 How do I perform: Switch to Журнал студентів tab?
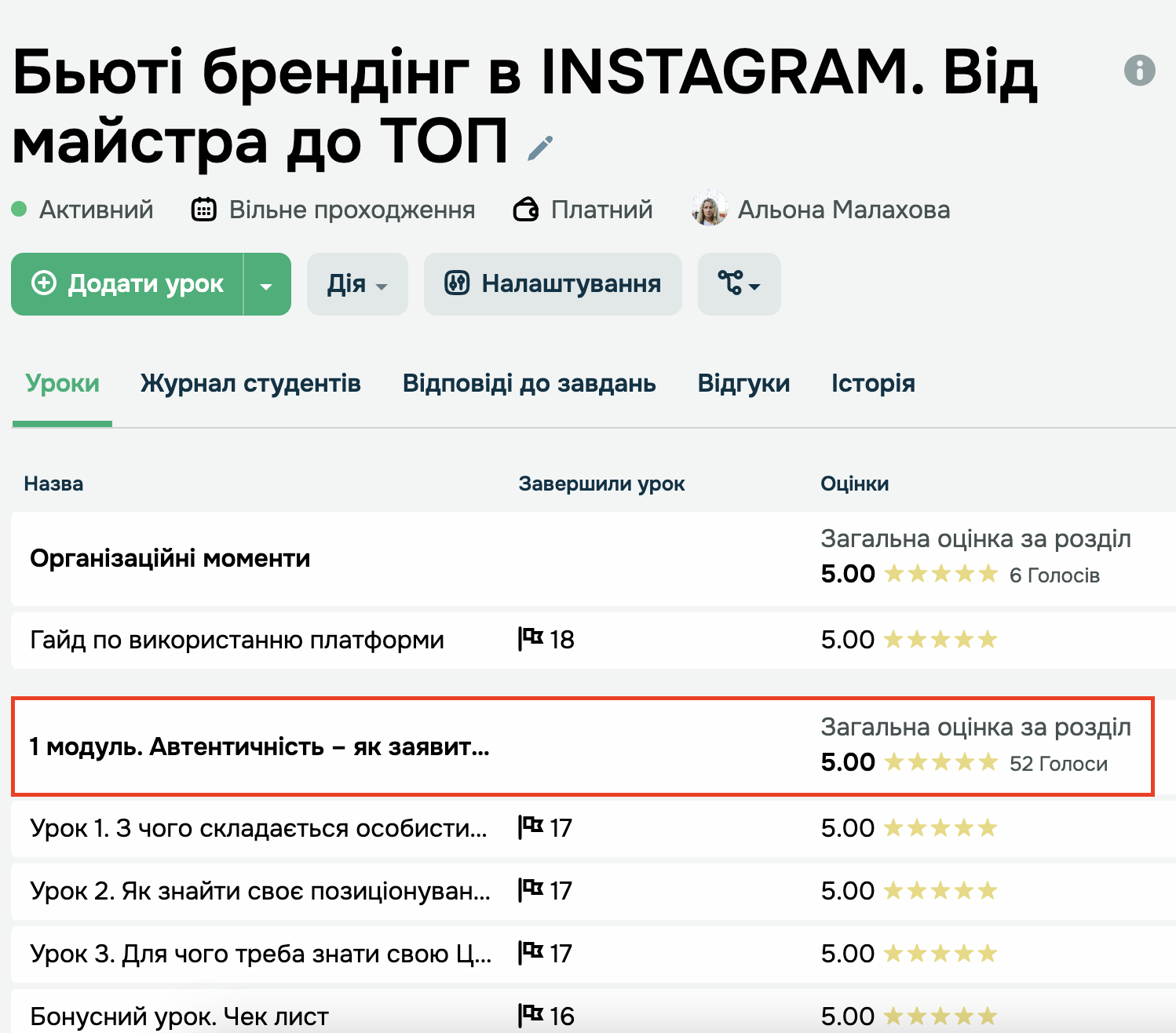coord(250,383)
